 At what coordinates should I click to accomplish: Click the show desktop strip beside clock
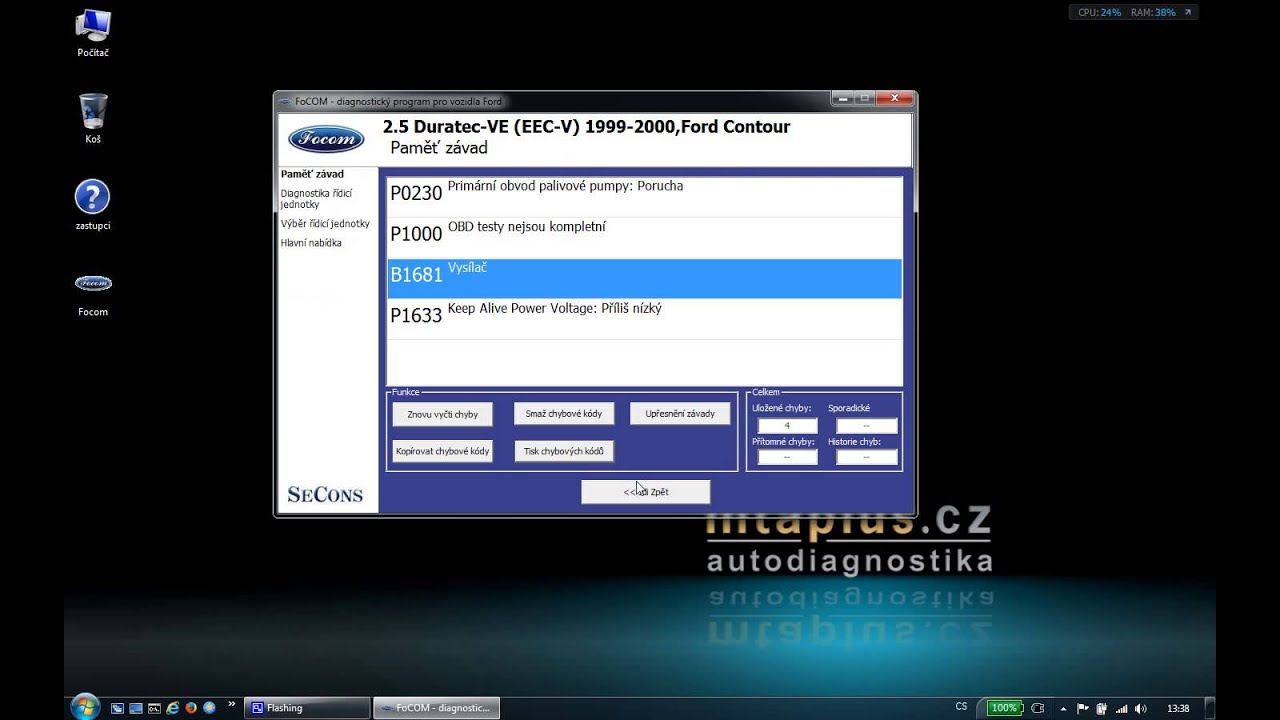click(x=1210, y=708)
